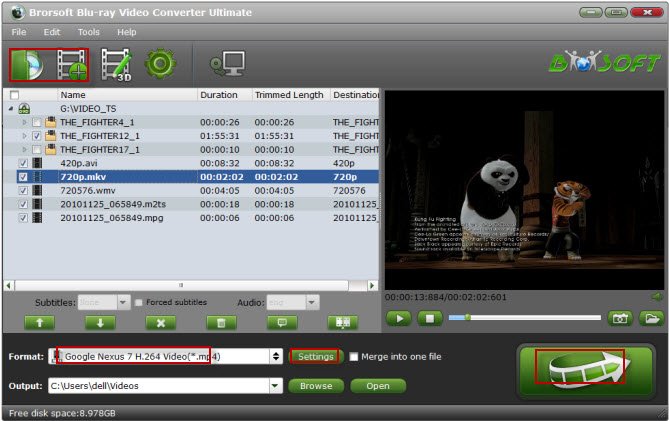Sort by the Duration column header
669x421 pixels.
(224, 95)
